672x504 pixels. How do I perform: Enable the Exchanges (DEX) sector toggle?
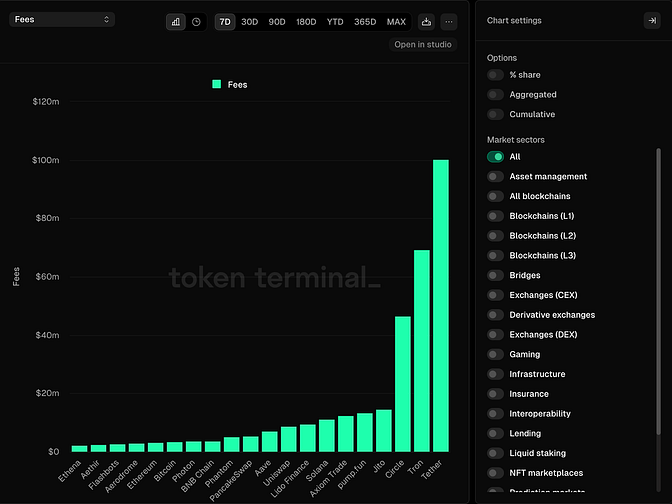[495, 335]
